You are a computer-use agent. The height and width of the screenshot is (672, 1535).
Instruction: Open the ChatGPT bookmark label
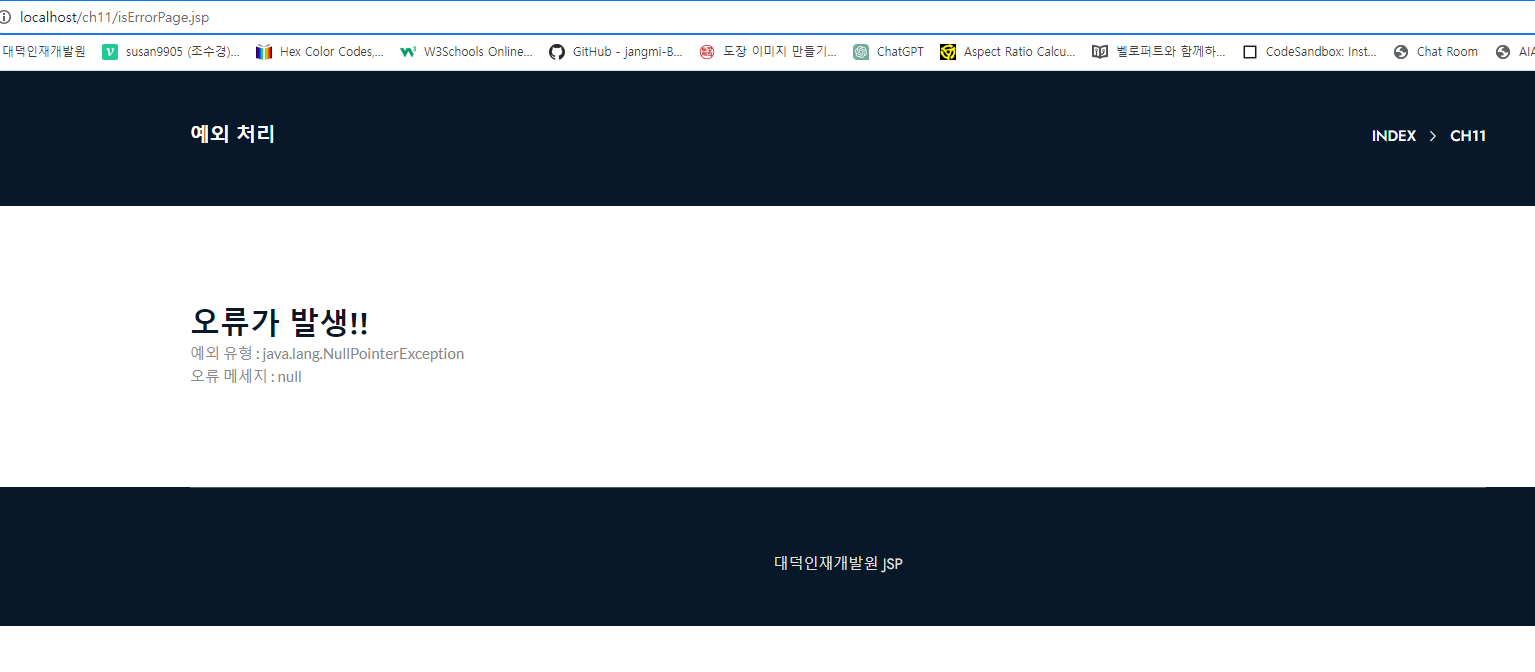pyautogui.click(x=900, y=52)
